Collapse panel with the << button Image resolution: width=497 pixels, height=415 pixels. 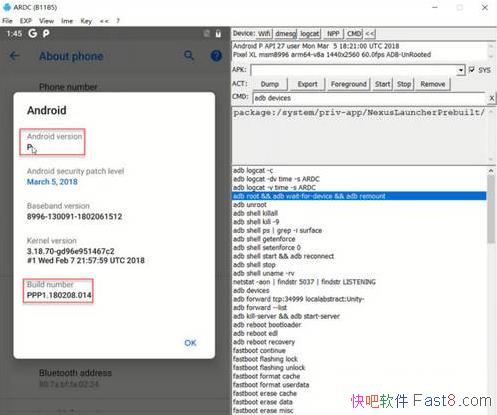370,34
